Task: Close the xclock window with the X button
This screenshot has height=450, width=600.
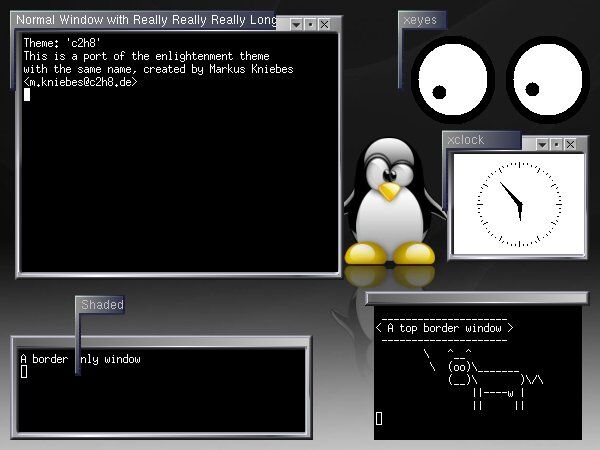Action: (x=570, y=144)
